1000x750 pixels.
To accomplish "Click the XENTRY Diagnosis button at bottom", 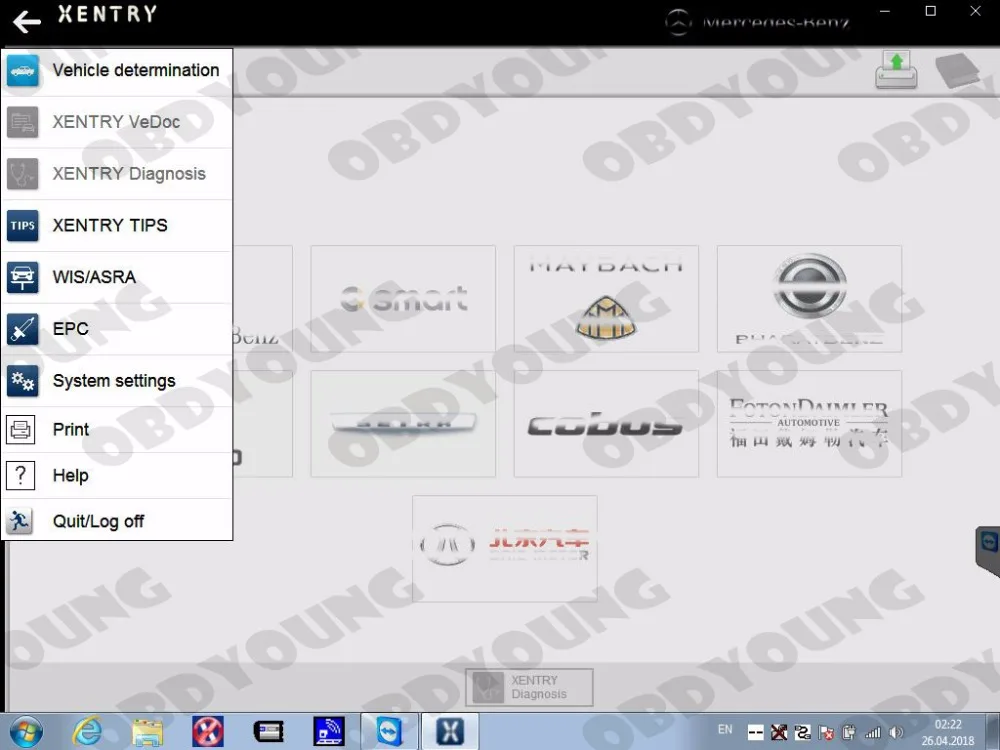I will [529, 687].
